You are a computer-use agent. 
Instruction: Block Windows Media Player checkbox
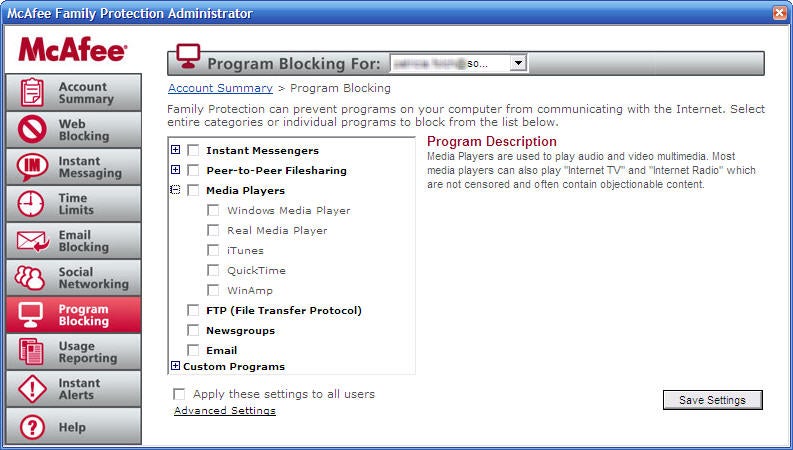[213, 210]
